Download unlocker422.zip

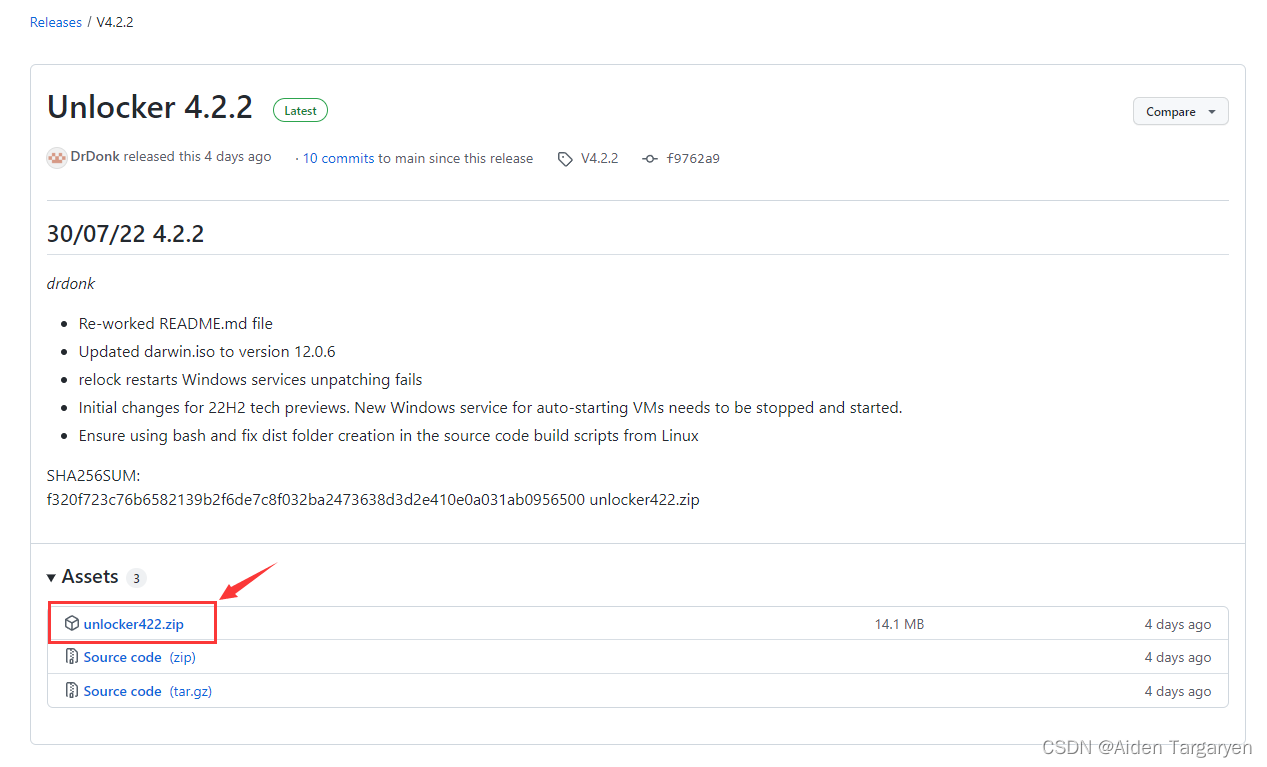point(134,624)
